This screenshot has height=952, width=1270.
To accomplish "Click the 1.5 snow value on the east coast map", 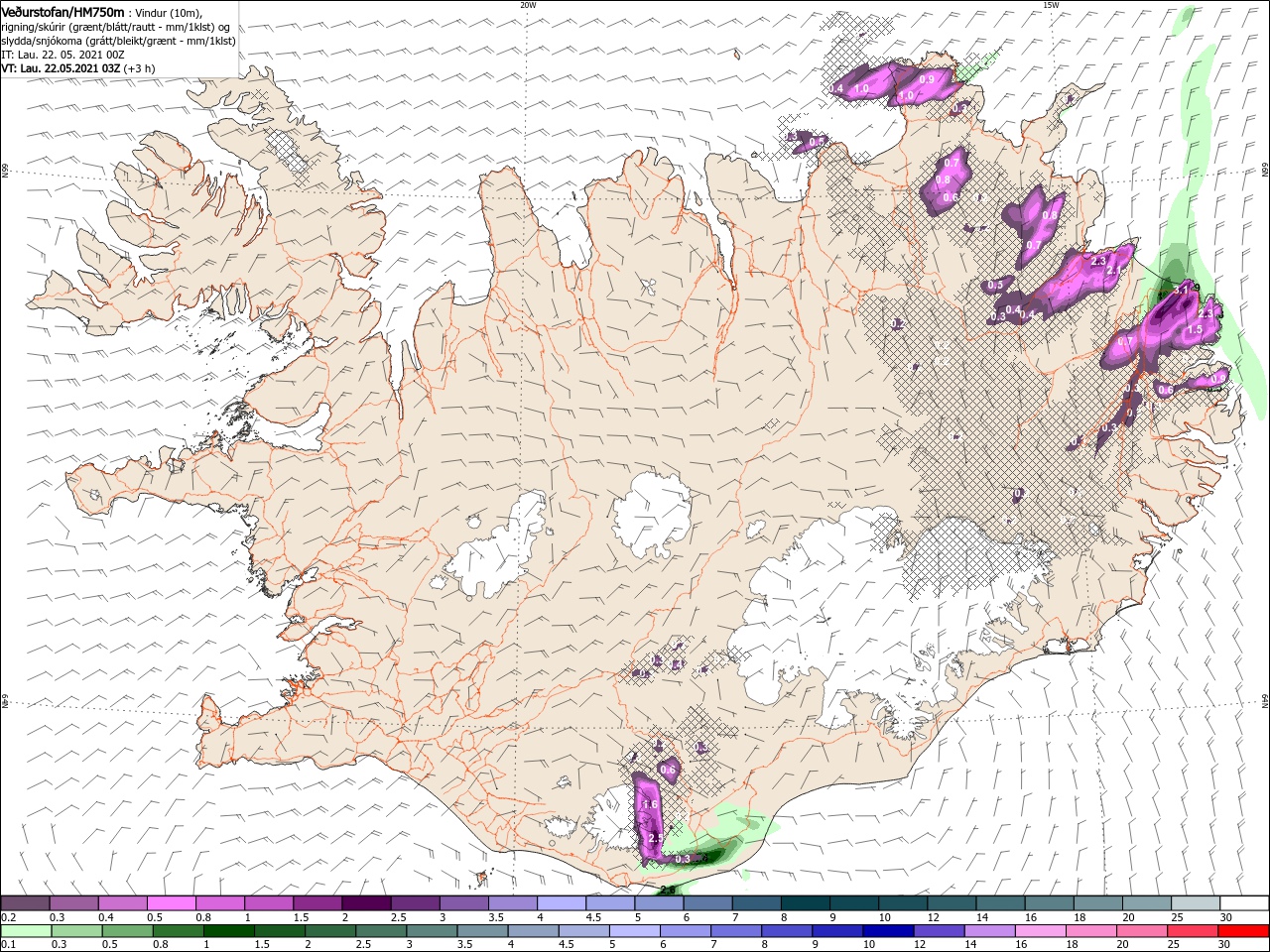I will [x=1196, y=329].
